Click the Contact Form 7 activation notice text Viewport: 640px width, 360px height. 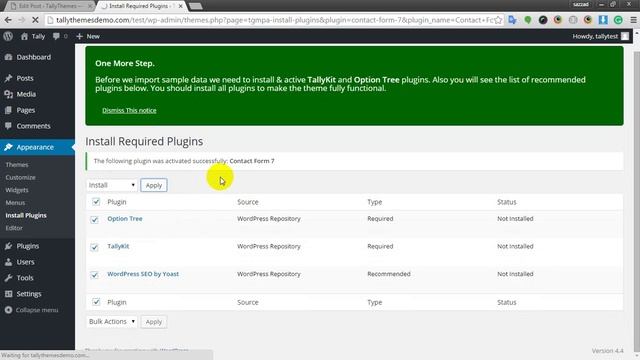point(184,161)
